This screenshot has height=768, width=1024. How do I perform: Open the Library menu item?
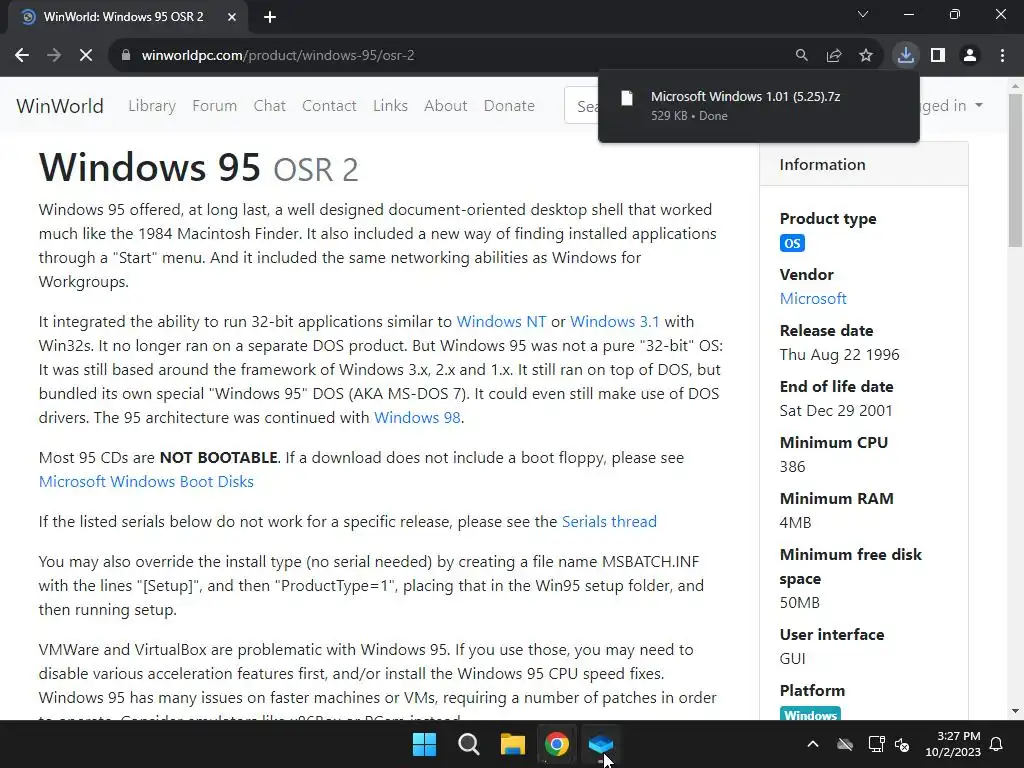click(152, 106)
